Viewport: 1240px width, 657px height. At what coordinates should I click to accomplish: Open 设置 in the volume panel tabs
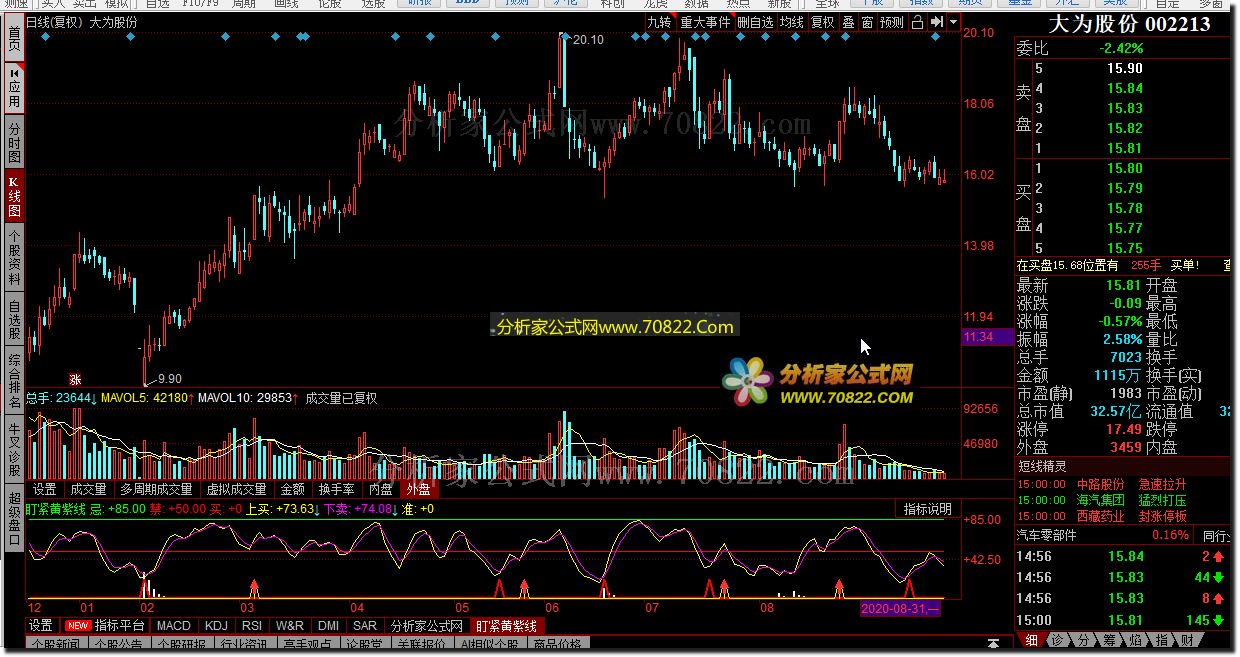[x=45, y=490]
